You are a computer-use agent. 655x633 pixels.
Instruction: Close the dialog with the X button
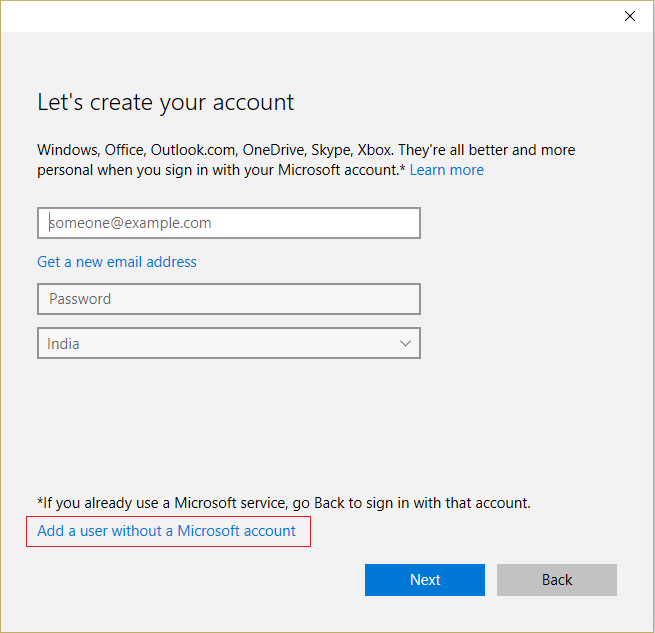click(x=629, y=16)
